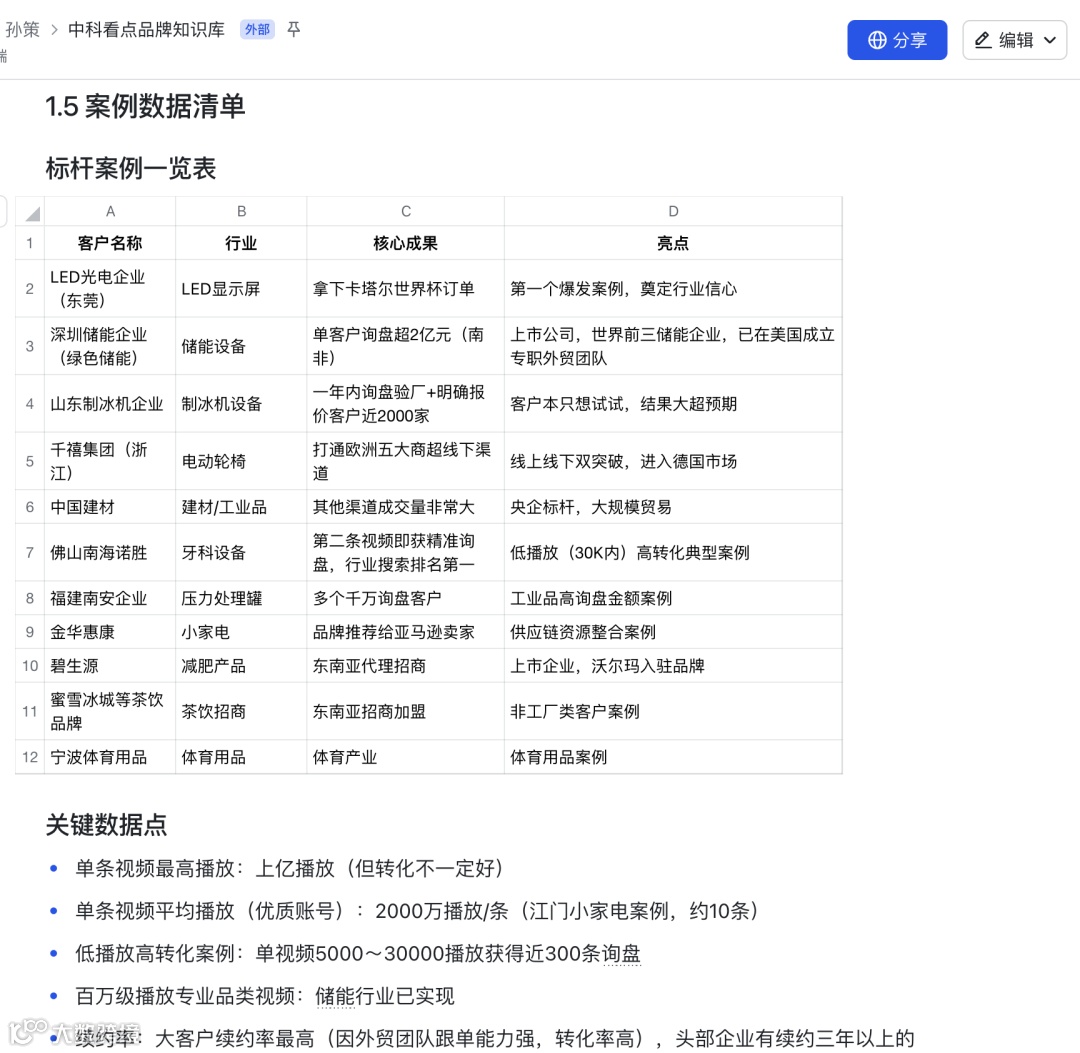Click the cell 第一个爆发案例，奠定行业信心
This screenshot has height=1053, width=1080.
pos(673,289)
